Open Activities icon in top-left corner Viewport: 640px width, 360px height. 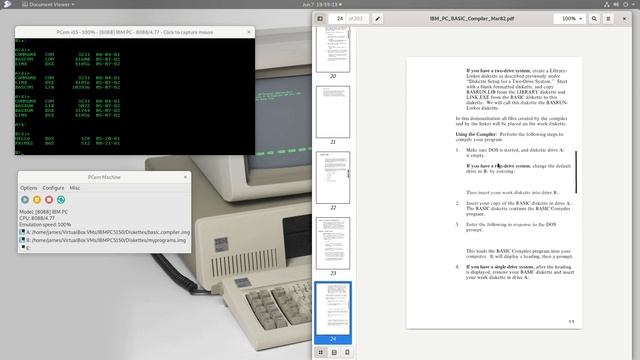click(7, 4)
